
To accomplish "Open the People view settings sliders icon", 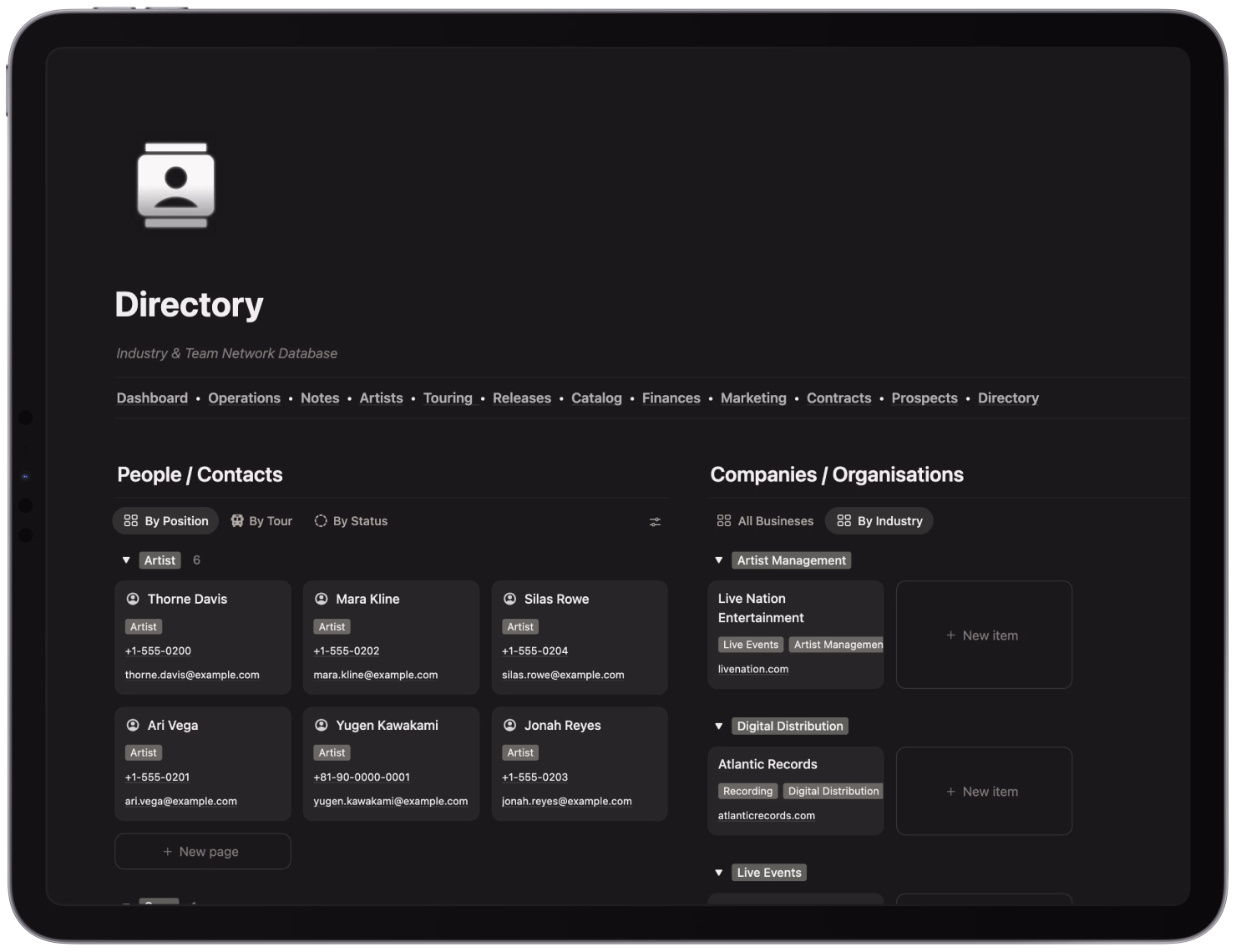I will [655, 522].
